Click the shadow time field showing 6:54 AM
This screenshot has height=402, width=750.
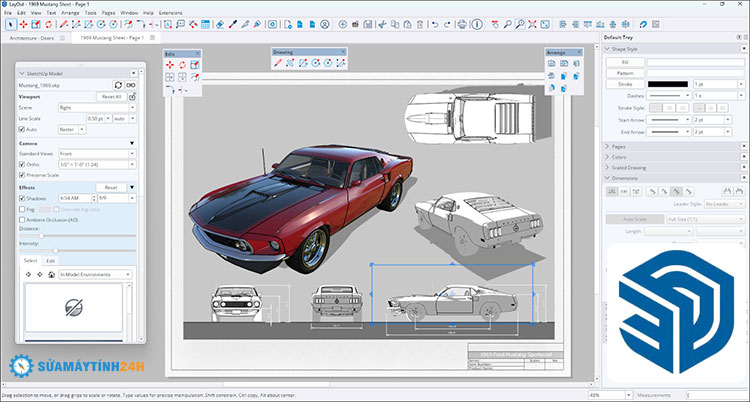coord(77,198)
